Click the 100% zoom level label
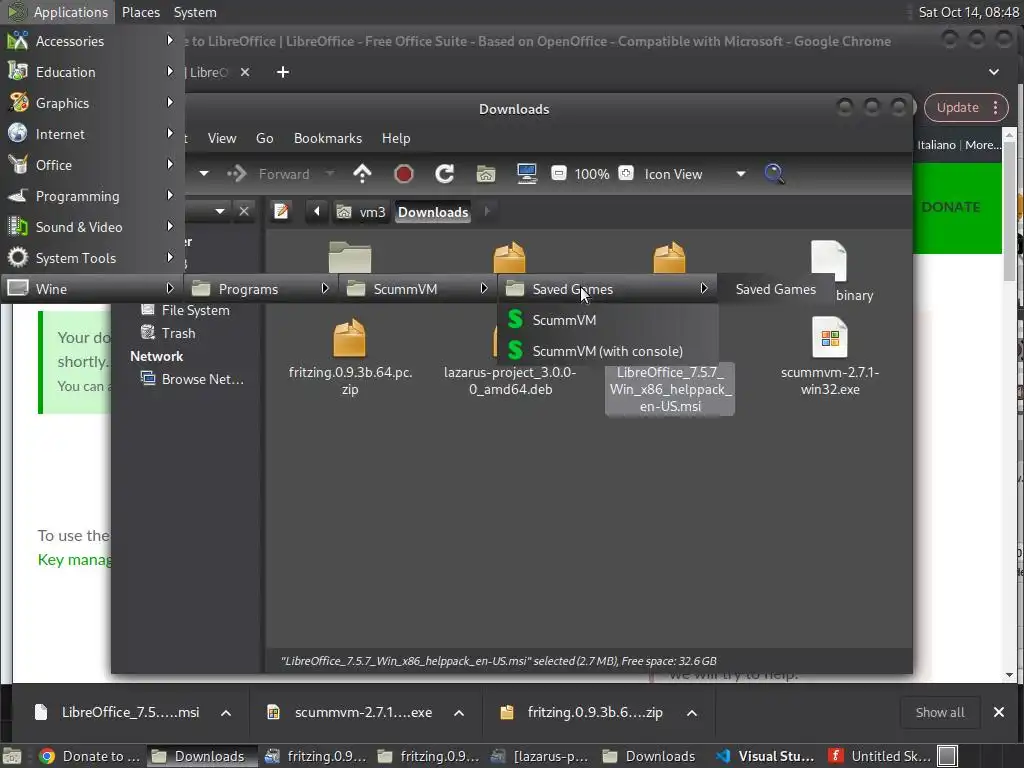Screen dimensions: 1024x768 pos(592,174)
